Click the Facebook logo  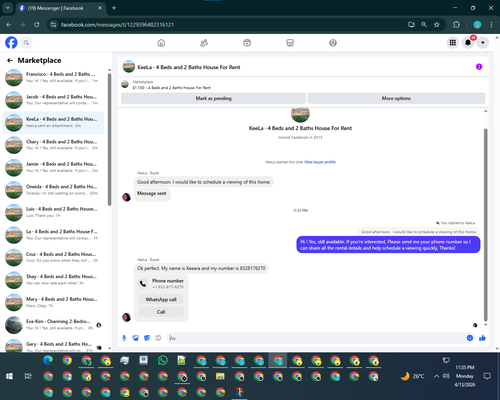pyautogui.click(x=11, y=43)
